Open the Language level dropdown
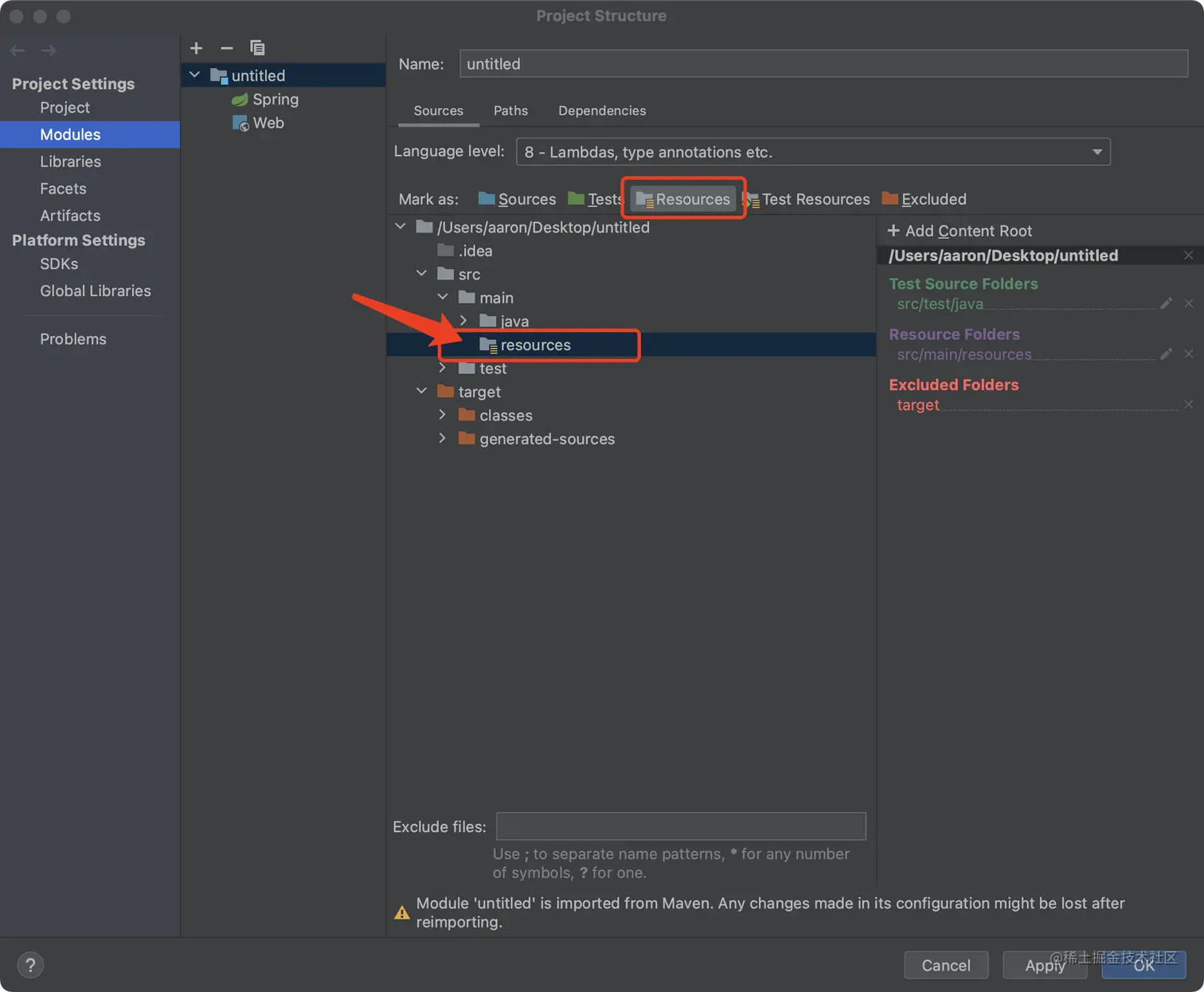The width and height of the screenshot is (1204, 992). (x=812, y=152)
